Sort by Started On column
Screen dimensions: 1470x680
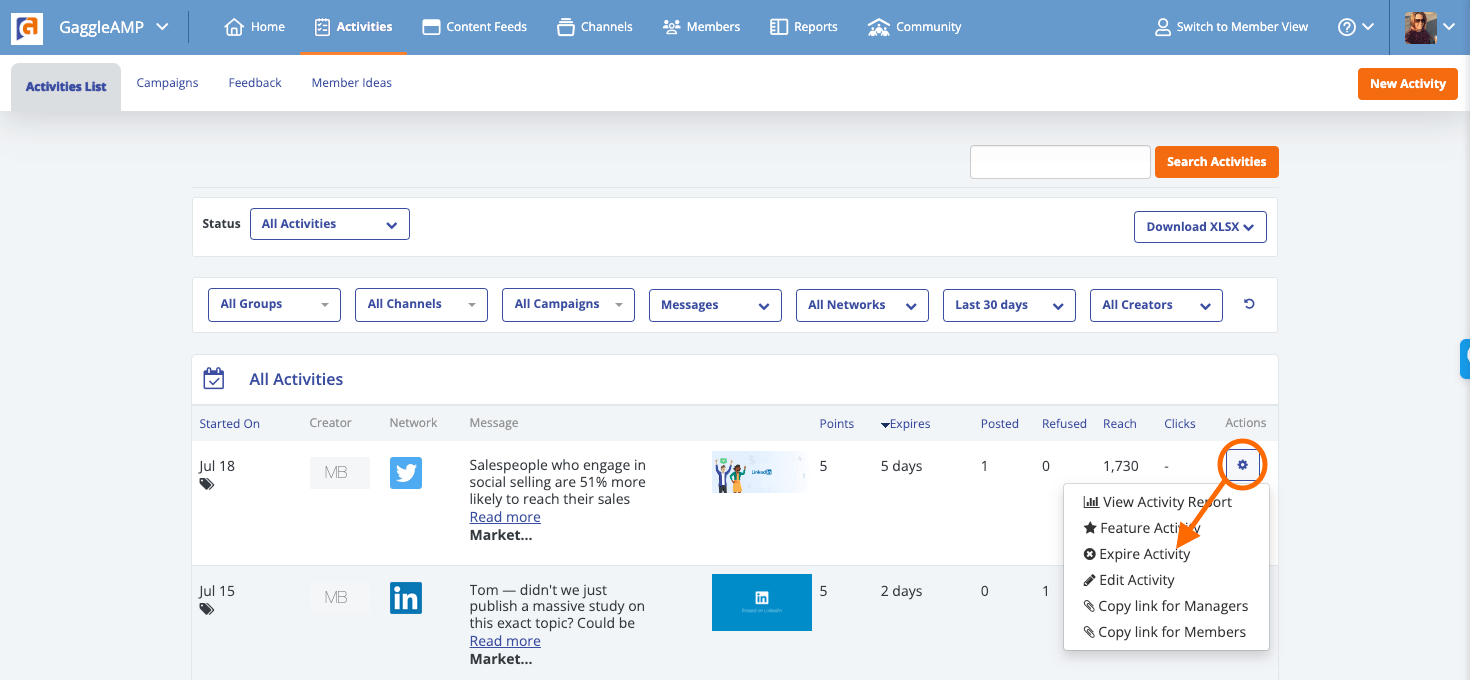[229, 424]
